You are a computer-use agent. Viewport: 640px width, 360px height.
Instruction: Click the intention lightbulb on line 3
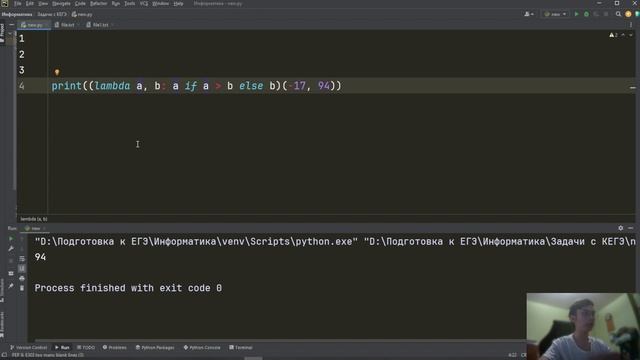pyautogui.click(x=57, y=72)
